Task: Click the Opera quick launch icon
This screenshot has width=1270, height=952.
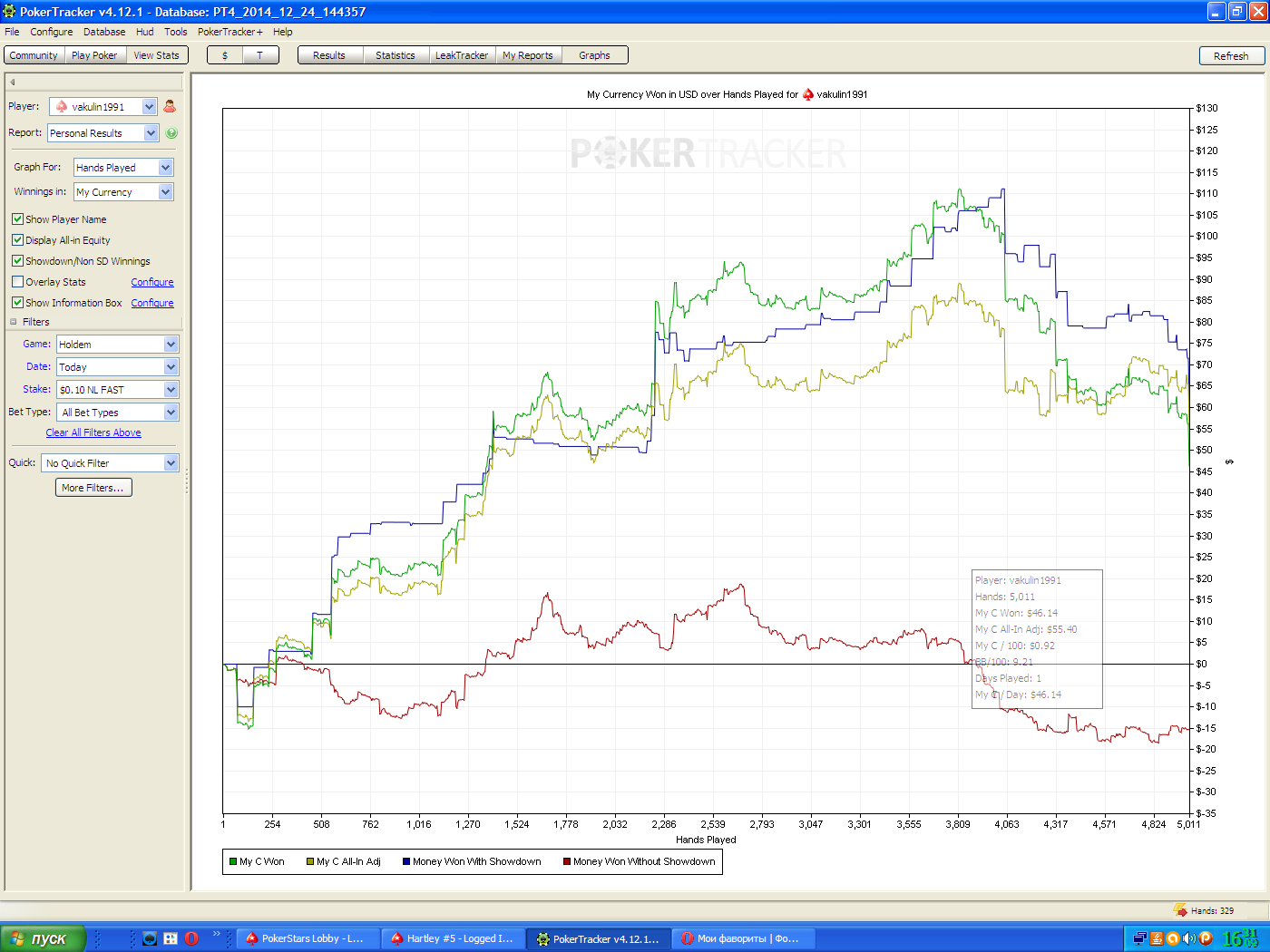Action: tap(191, 938)
